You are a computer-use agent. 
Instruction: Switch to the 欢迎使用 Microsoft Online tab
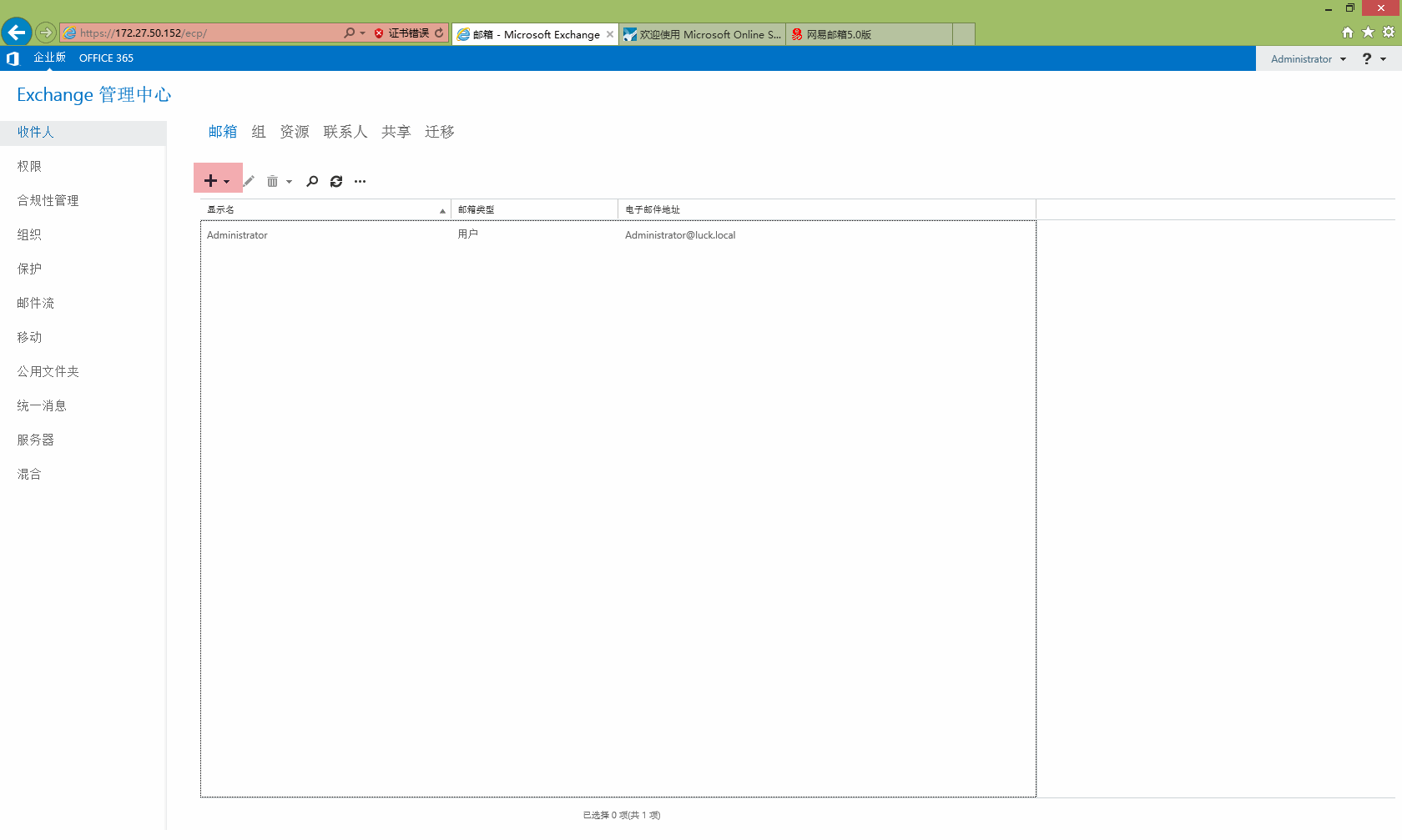point(703,34)
